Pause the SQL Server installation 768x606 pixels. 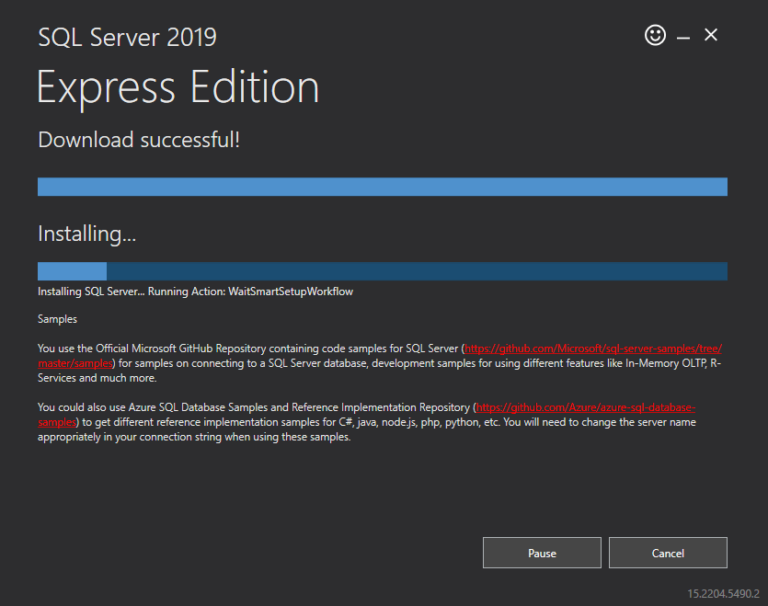[542, 553]
